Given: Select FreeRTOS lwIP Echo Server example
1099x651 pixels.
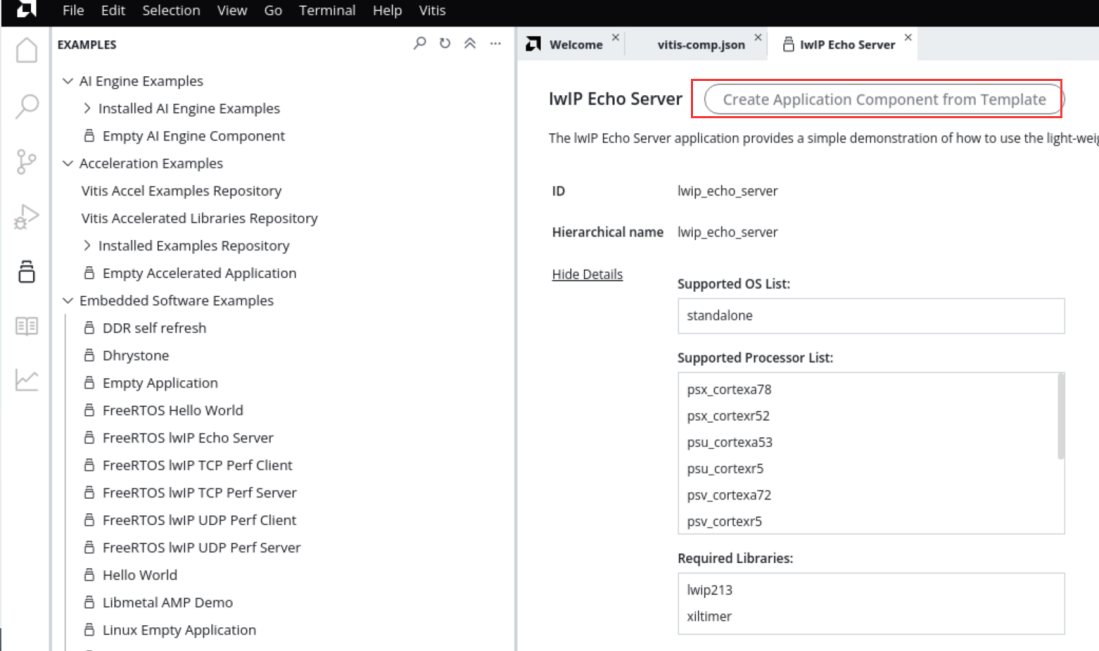Looking at the screenshot, I should click(188, 437).
